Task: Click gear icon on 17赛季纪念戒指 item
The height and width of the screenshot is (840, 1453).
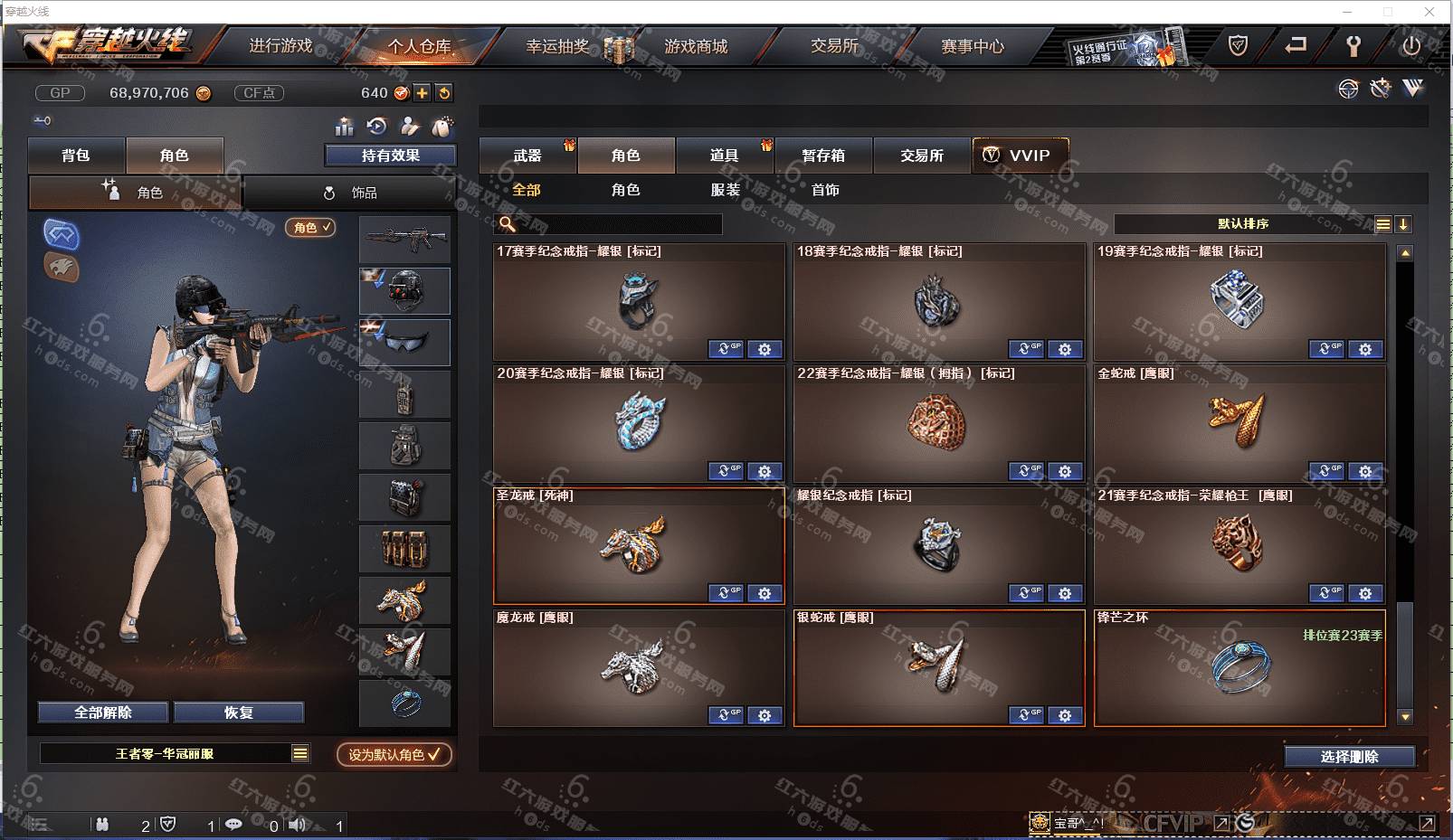Action: click(x=764, y=349)
